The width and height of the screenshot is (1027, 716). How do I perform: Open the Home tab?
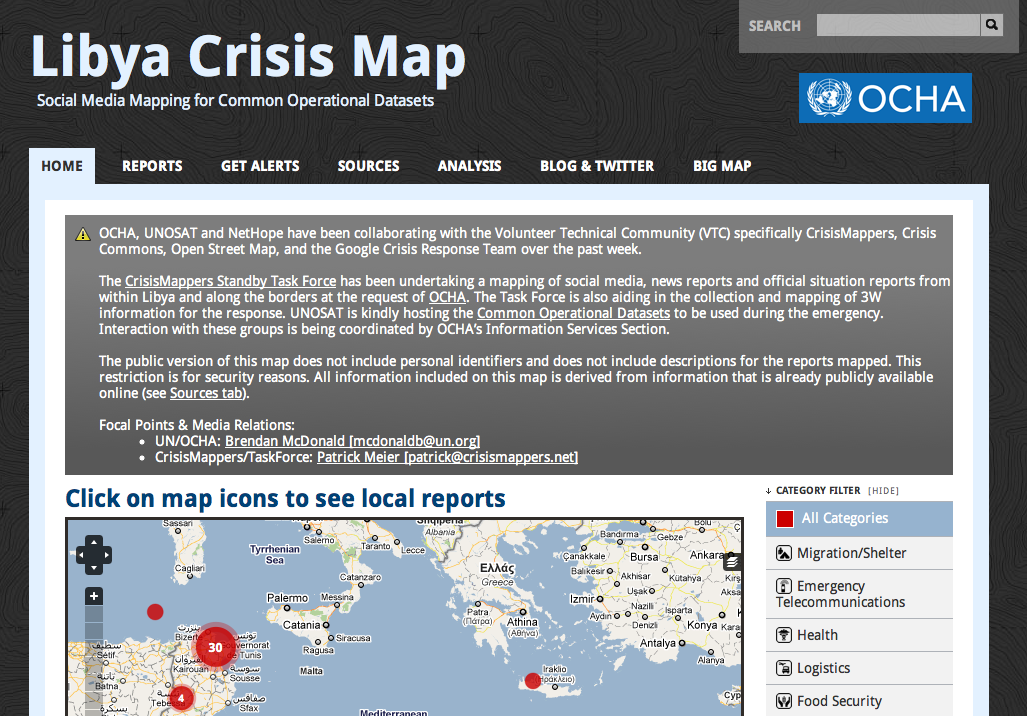coord(62,166)
